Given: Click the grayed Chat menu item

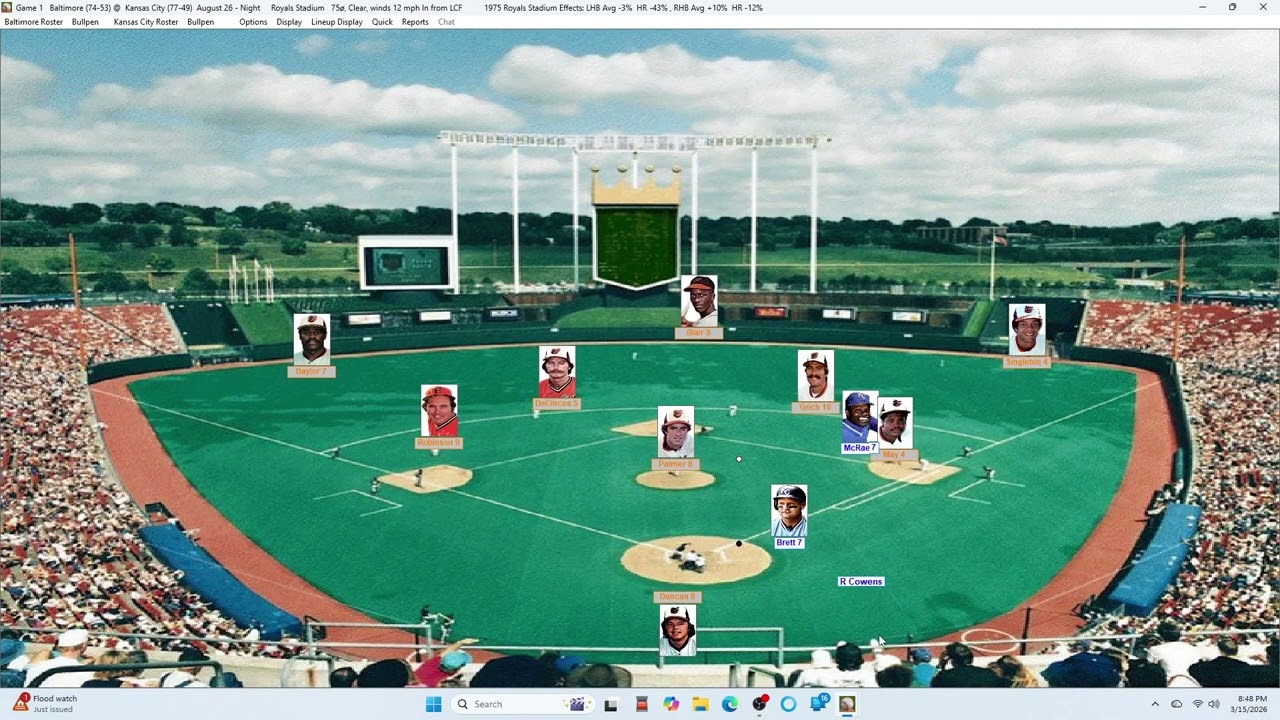Looking at the screenshot, I should 446,22.
